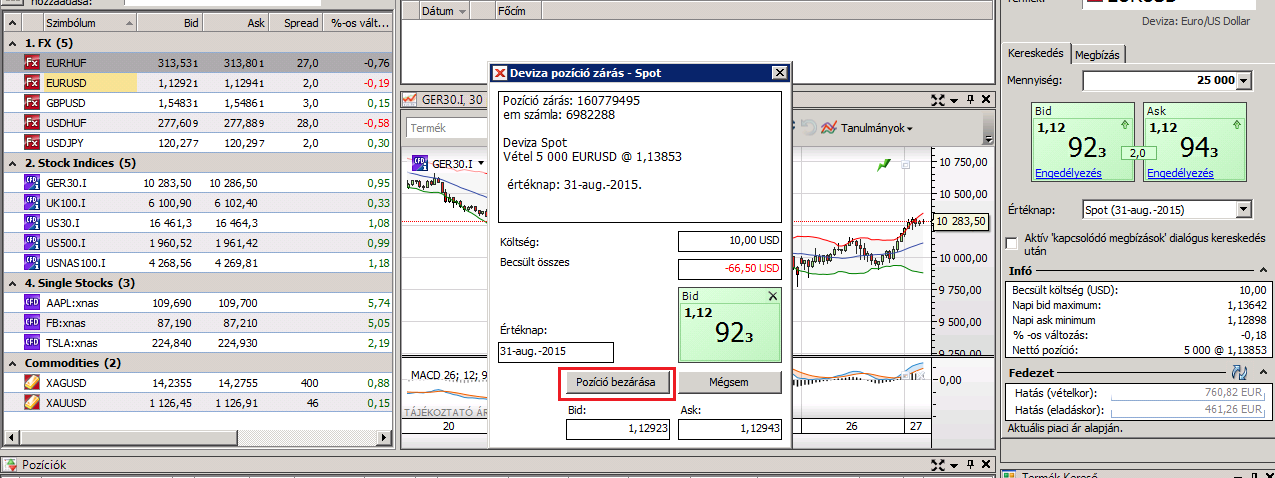Click the Engedélyezés link under the Ask tile
The width and height of the screenshot is (1275, 478).
[1180, 173]
